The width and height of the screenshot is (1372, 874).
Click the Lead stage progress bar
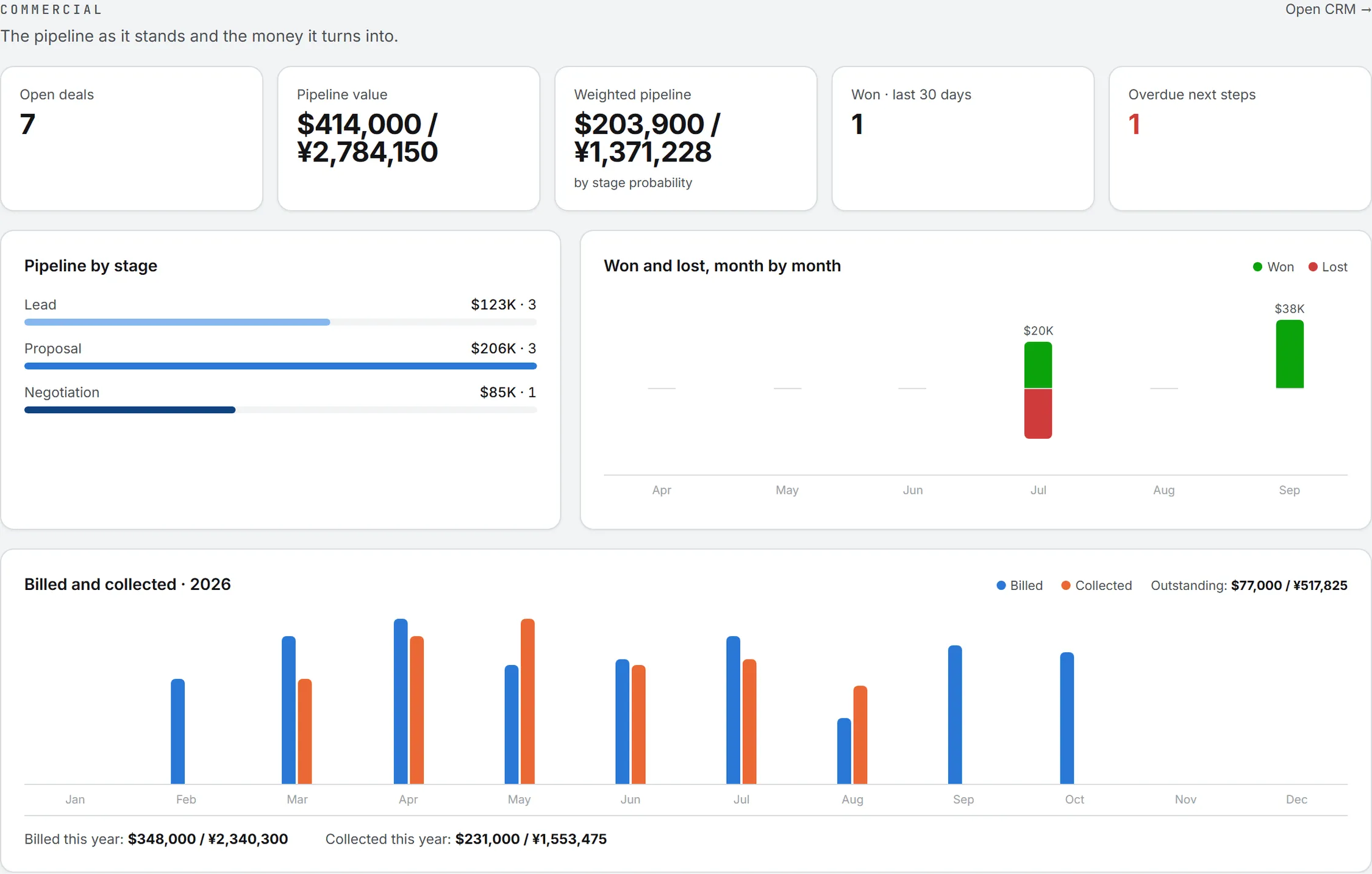pyautogui.click(x=280, y=322)
